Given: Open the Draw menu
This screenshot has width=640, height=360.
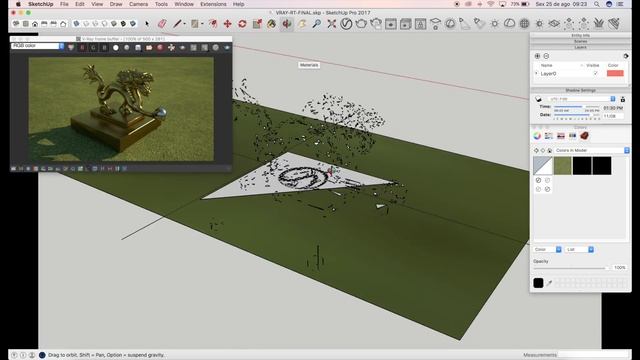Looking at the screenshot, I should point(116,4).
